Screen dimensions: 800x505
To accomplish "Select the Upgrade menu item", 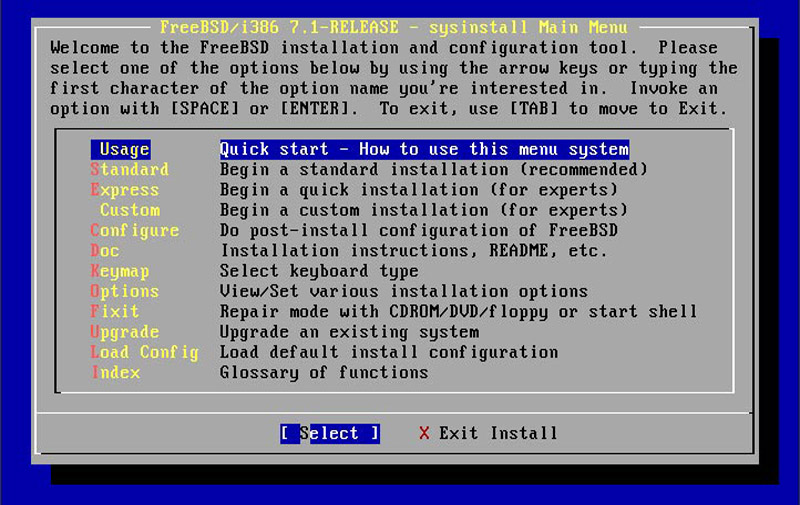I will [125, 332].
